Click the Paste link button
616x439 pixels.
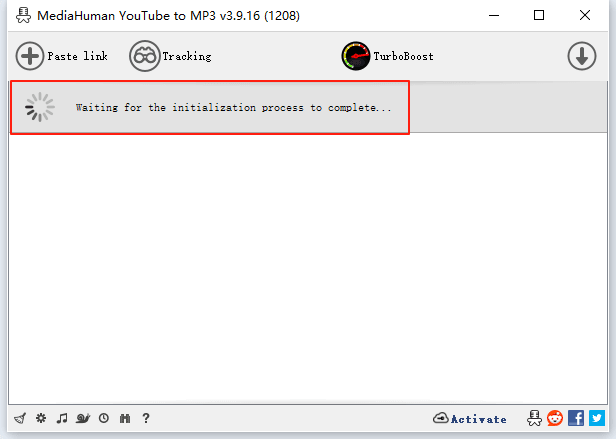click(62, 56)
